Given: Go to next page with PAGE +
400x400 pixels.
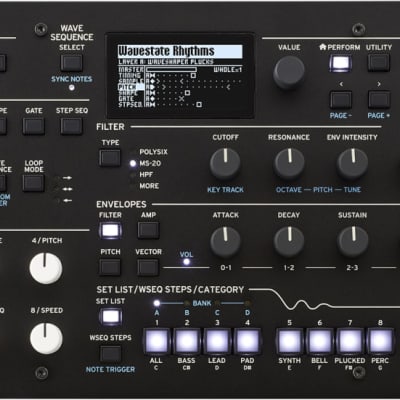Looking at the screenshot, I should pyautogui.click(x=379, y=99).
